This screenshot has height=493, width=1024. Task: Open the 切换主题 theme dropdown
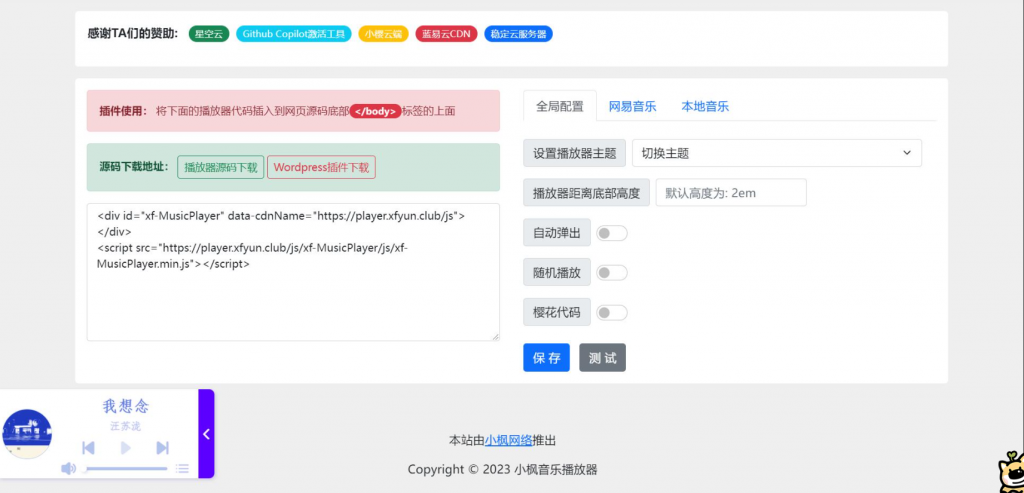pyautogui.click(x=776, y=153)
